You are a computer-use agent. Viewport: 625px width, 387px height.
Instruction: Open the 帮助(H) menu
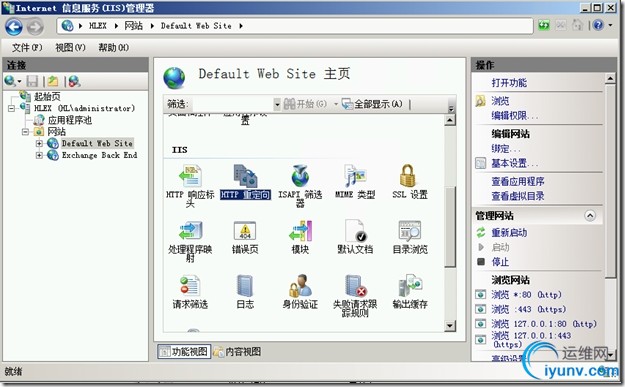[x=114, y=48]
